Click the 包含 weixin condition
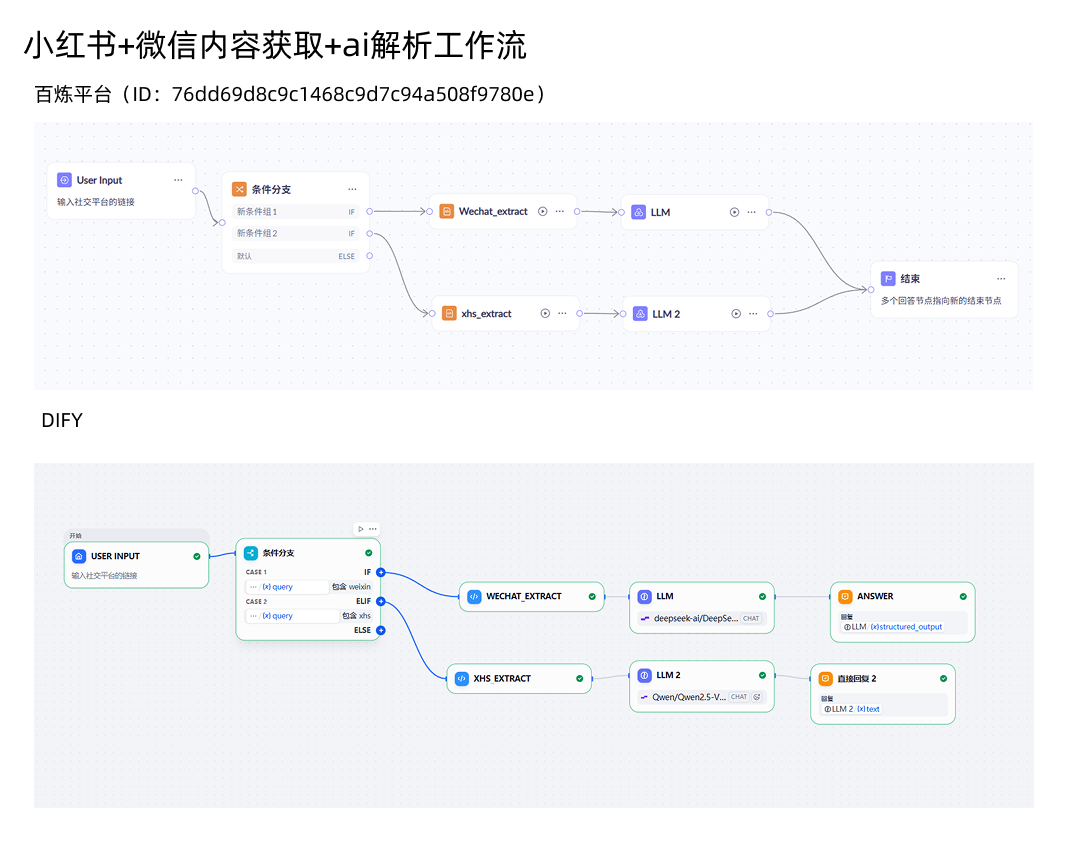The height and width of the screenshot is (854, 1084). coord(351,586)
